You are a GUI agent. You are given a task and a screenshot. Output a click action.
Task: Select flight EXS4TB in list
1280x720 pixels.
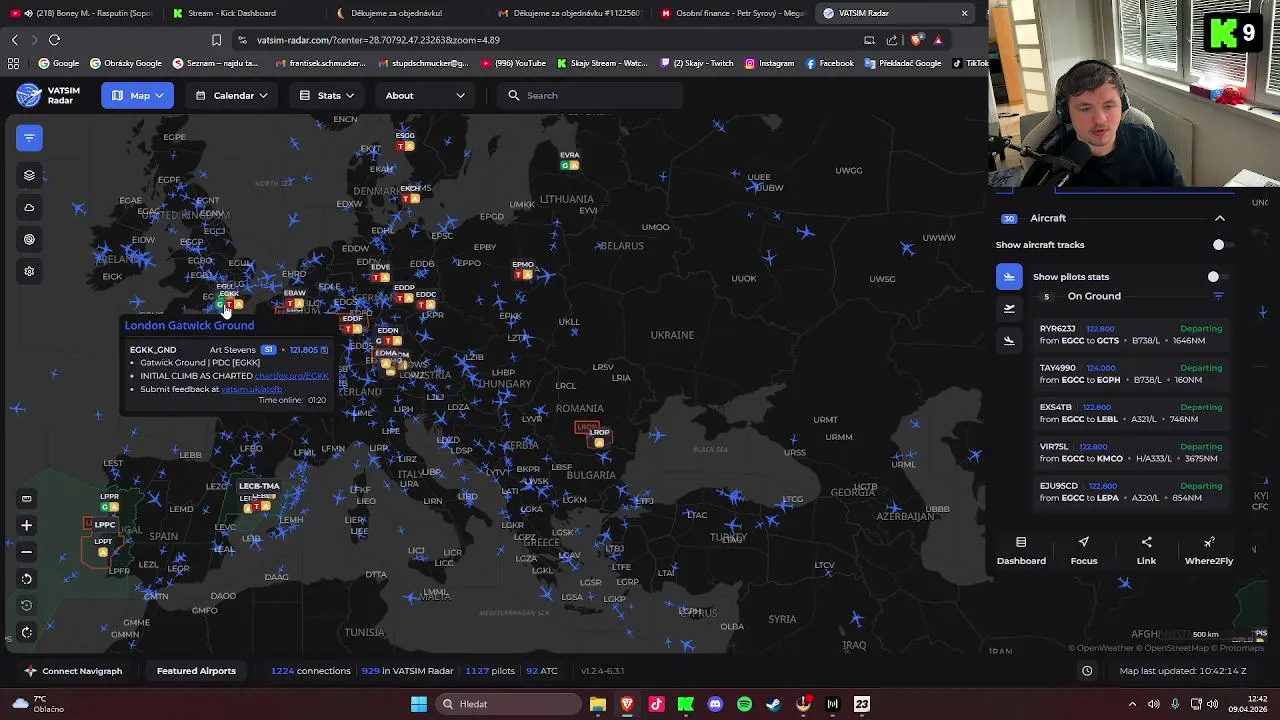[1130, 413]
